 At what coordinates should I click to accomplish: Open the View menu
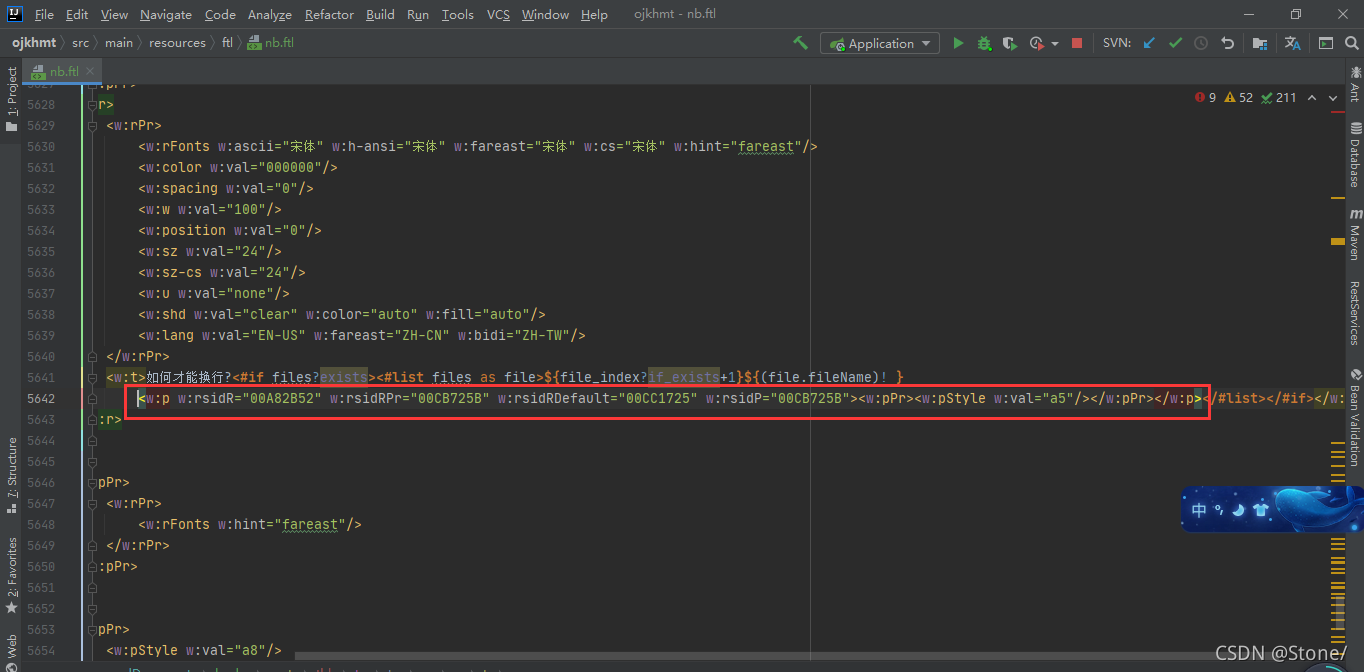114,14
